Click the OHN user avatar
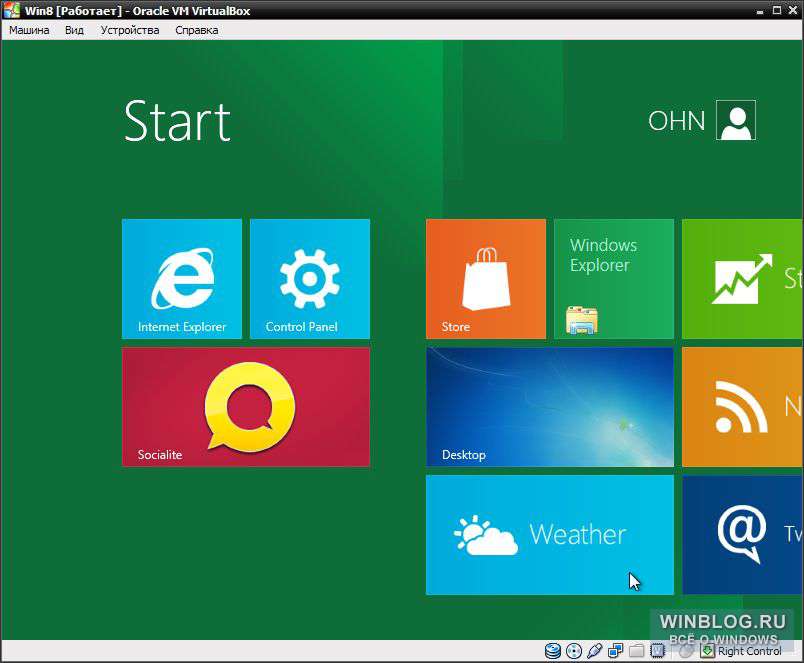Viewport: 804px width, 663px height. coord(736,120)
